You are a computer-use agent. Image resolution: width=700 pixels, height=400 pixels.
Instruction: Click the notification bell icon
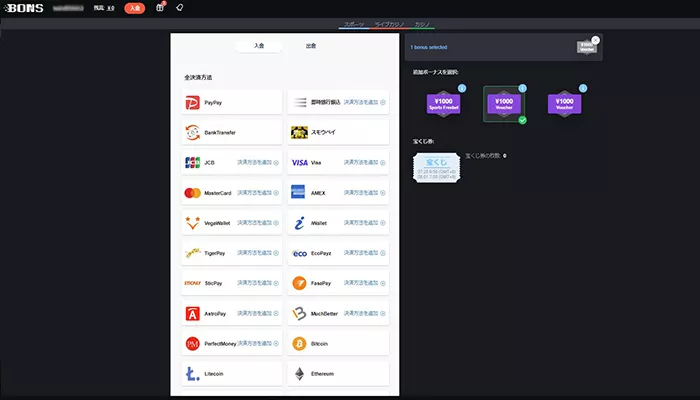tap(179, 7)
